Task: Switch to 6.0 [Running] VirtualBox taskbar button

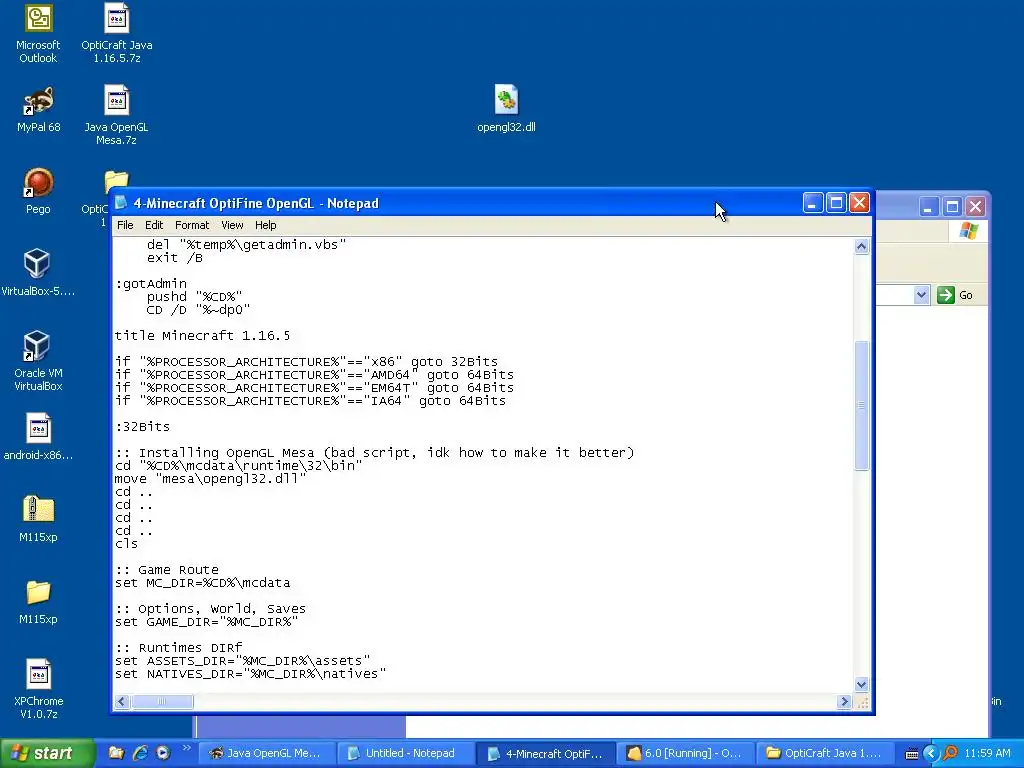Action: (684, 753)
